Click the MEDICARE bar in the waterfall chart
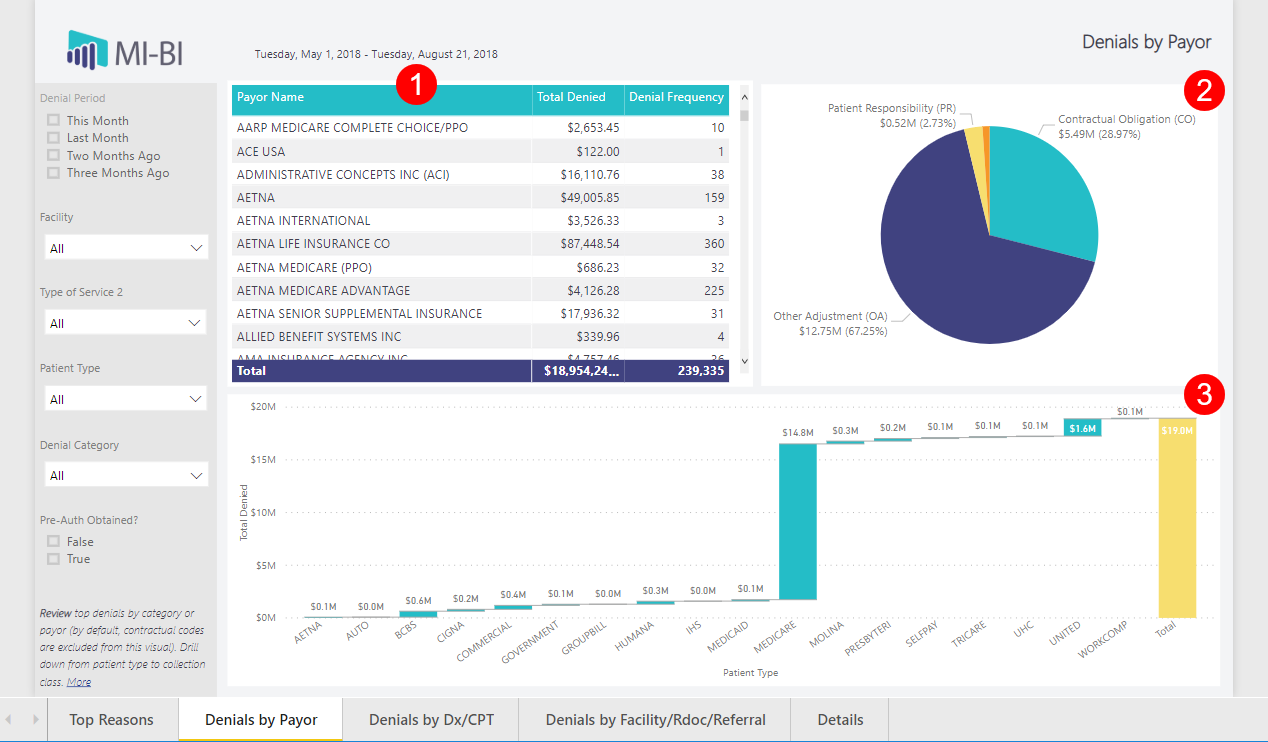Image resolution: width=1268 pixels, height=742 pixels. pos(798,520)
